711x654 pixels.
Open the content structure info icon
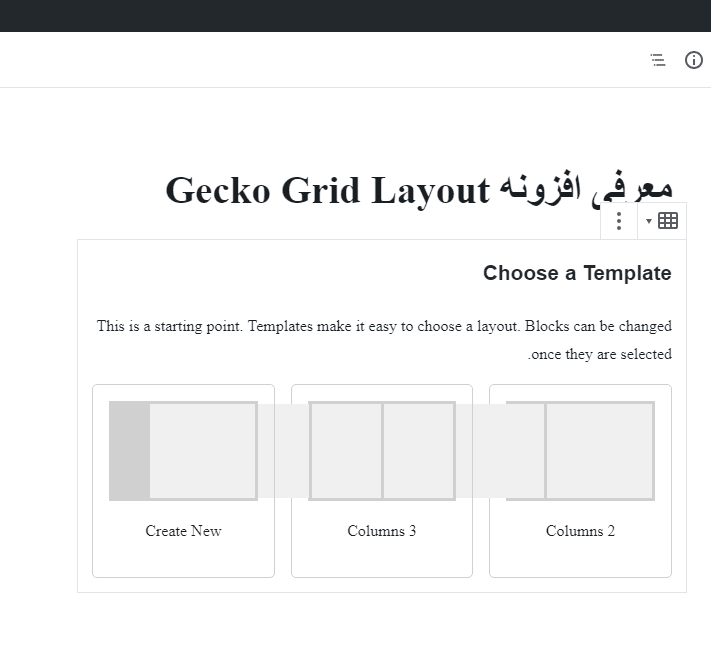click(693, 60)
